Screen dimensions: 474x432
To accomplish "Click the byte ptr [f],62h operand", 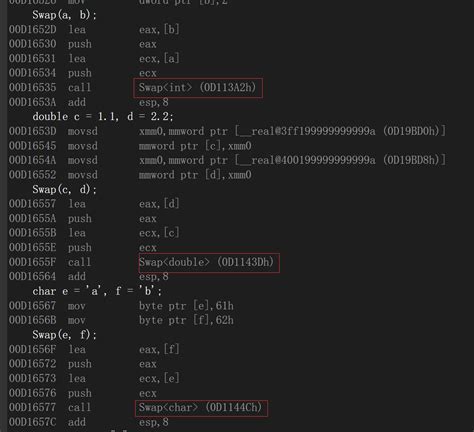I will [x=186, y=320].
